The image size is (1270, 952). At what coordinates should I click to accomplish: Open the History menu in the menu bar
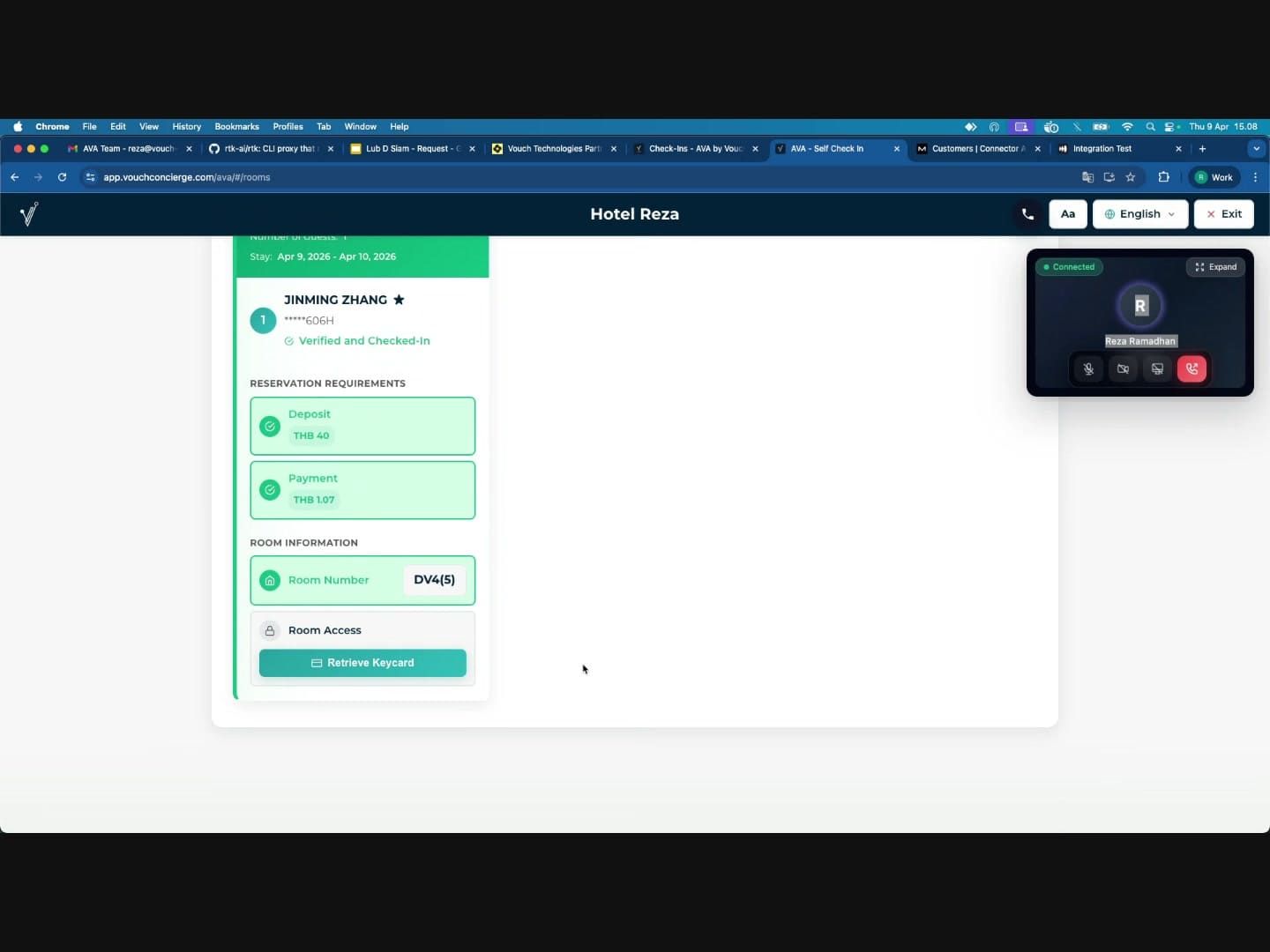tap(186, 126)
